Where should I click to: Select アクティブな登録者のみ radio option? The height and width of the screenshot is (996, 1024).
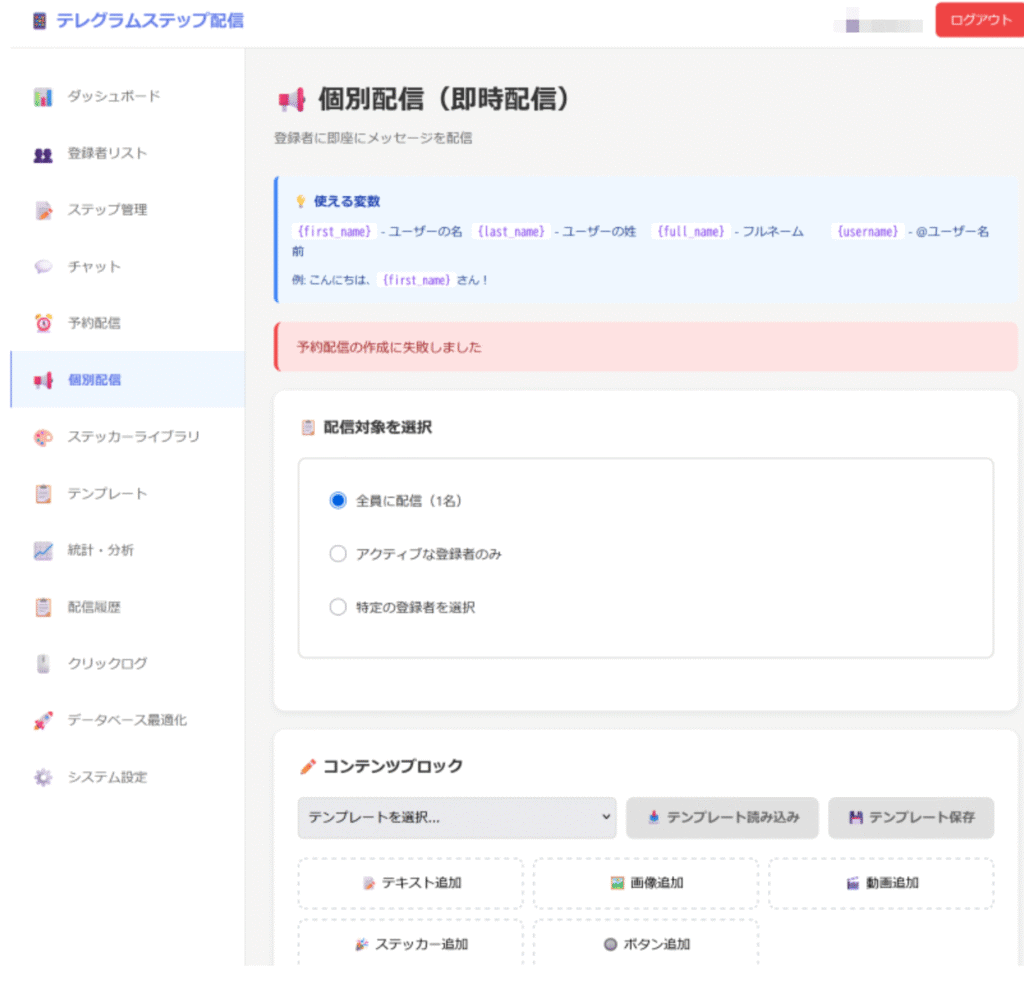[x=338, y=554]
